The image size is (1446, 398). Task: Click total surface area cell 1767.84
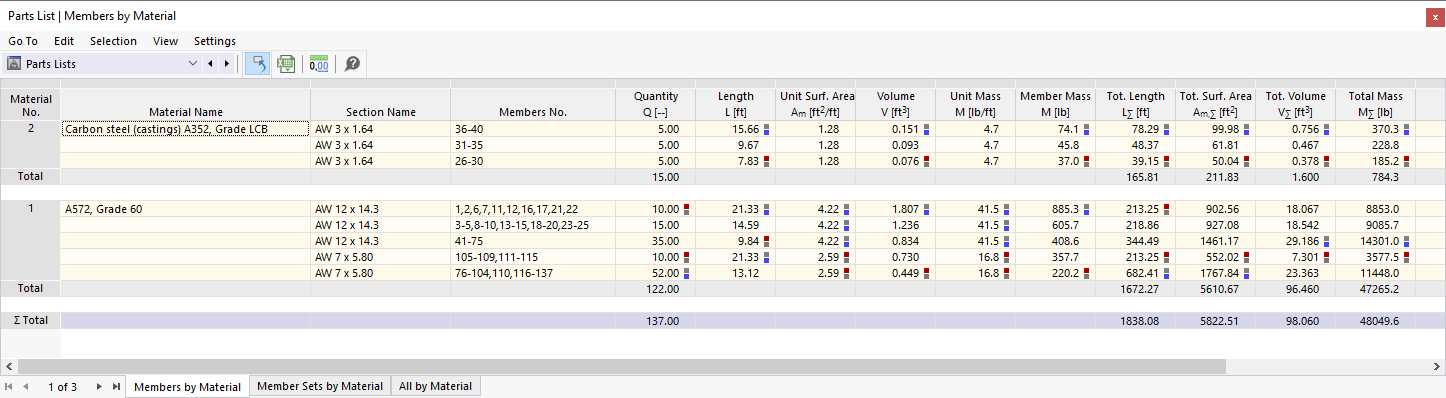pyautogui.click(x=1216, y=273)
